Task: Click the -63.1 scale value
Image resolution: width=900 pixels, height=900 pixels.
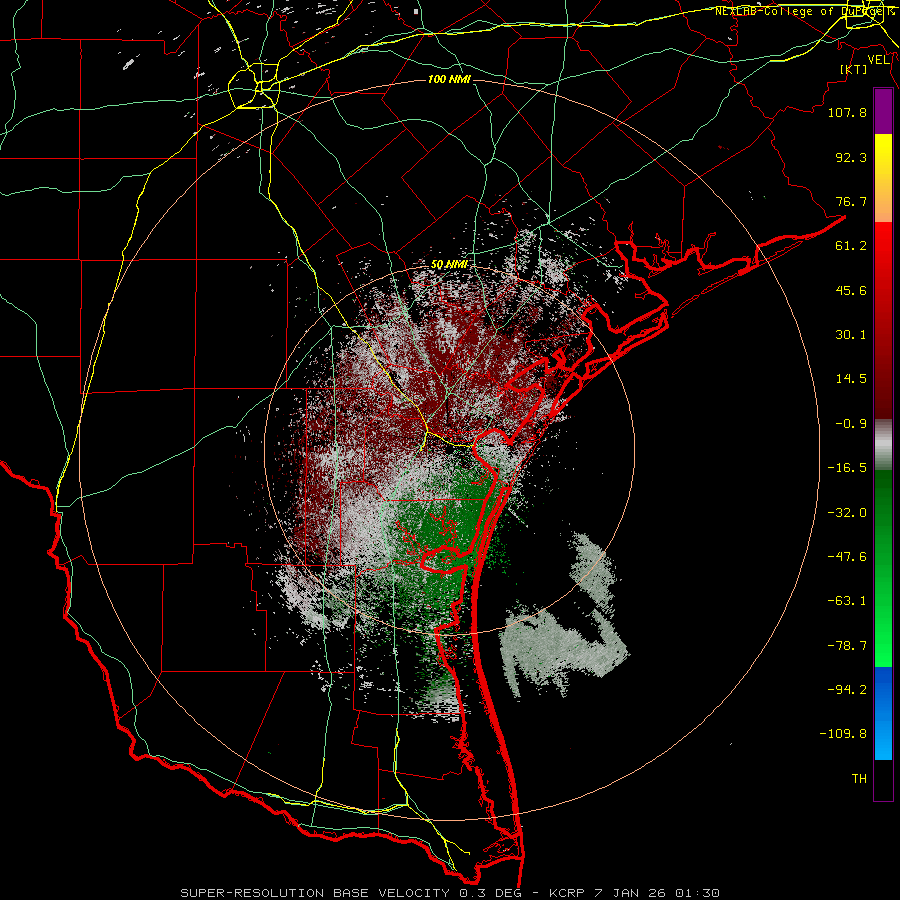Action: coord(847,601)
